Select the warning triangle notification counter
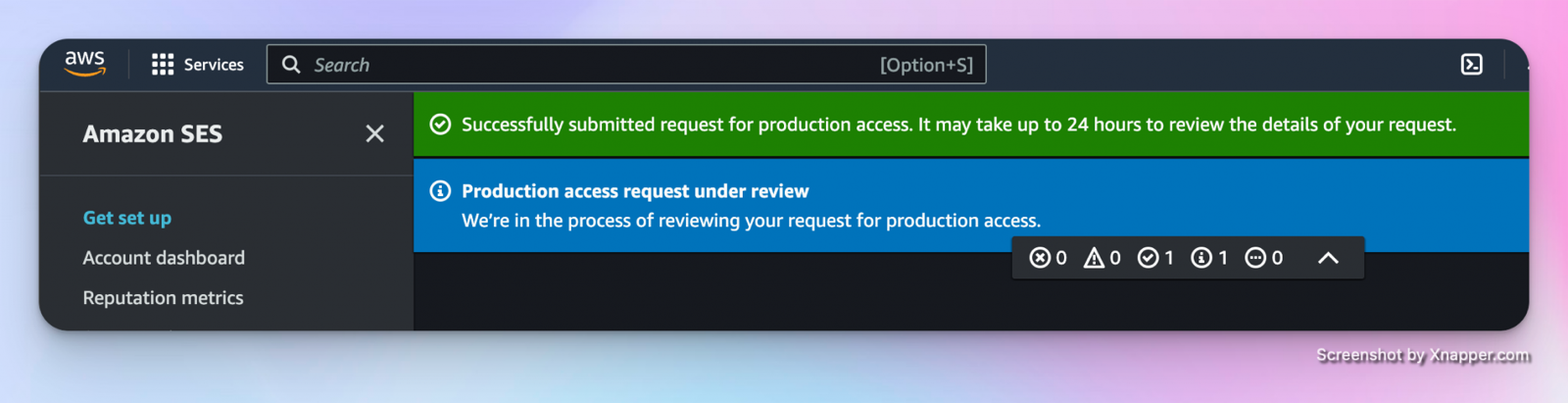 tap(1094, 258)
